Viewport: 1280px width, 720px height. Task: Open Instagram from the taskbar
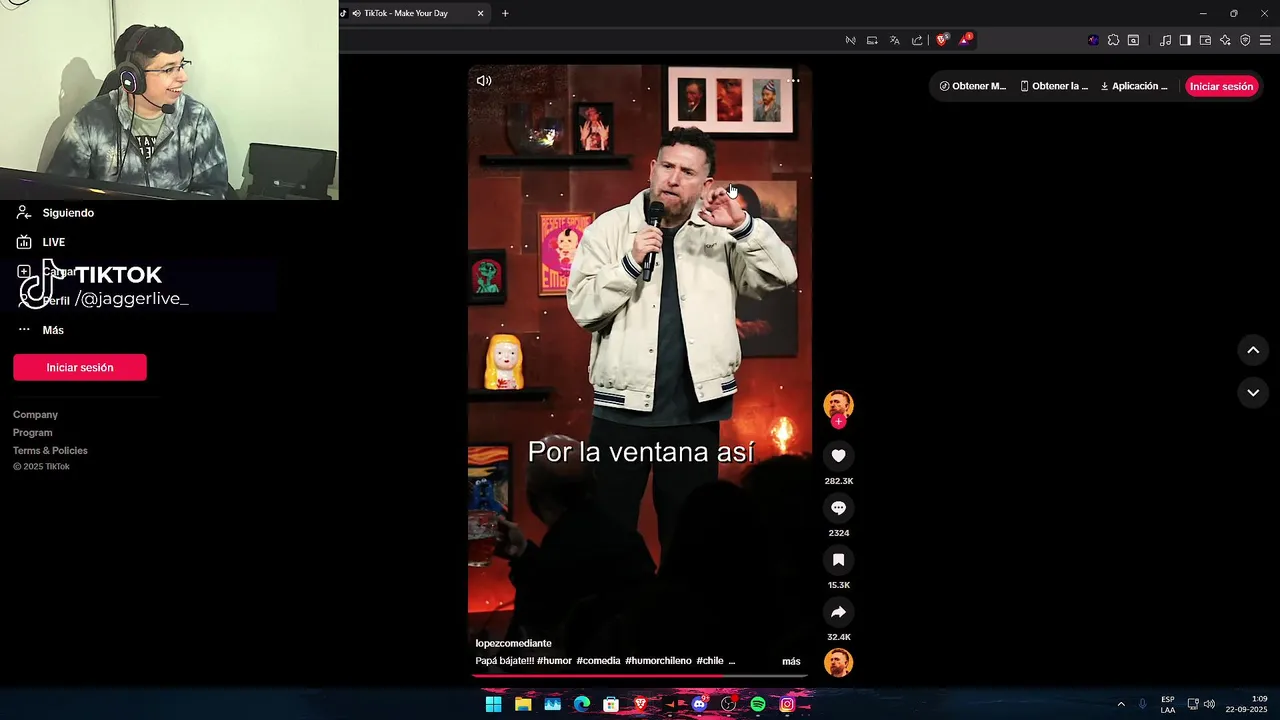787,704
